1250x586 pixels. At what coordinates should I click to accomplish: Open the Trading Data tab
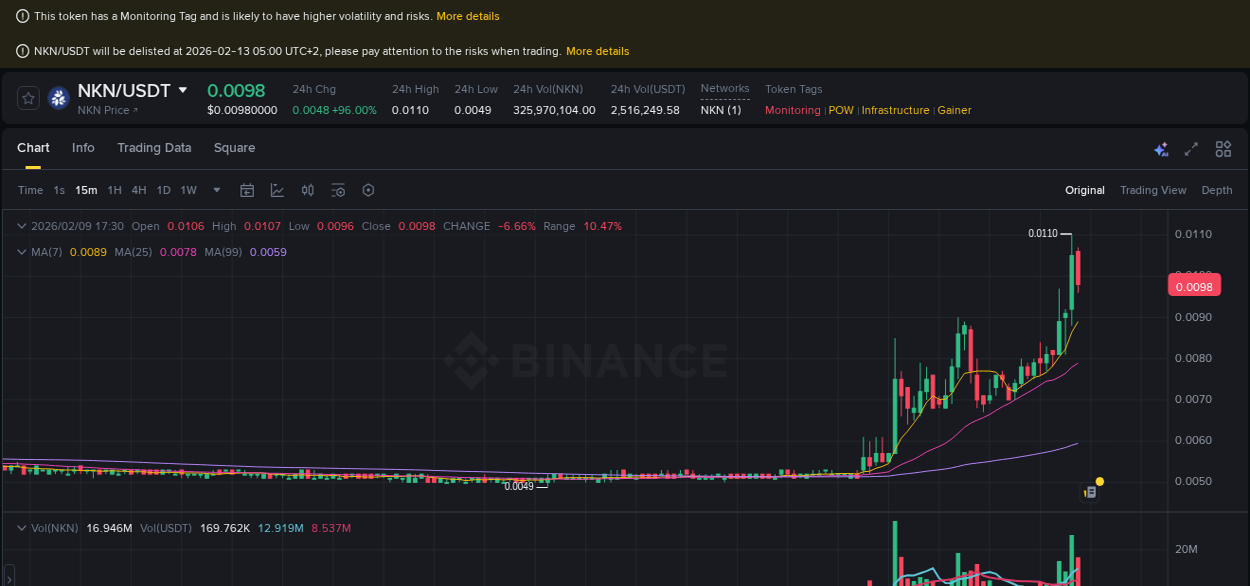(154, 147)
